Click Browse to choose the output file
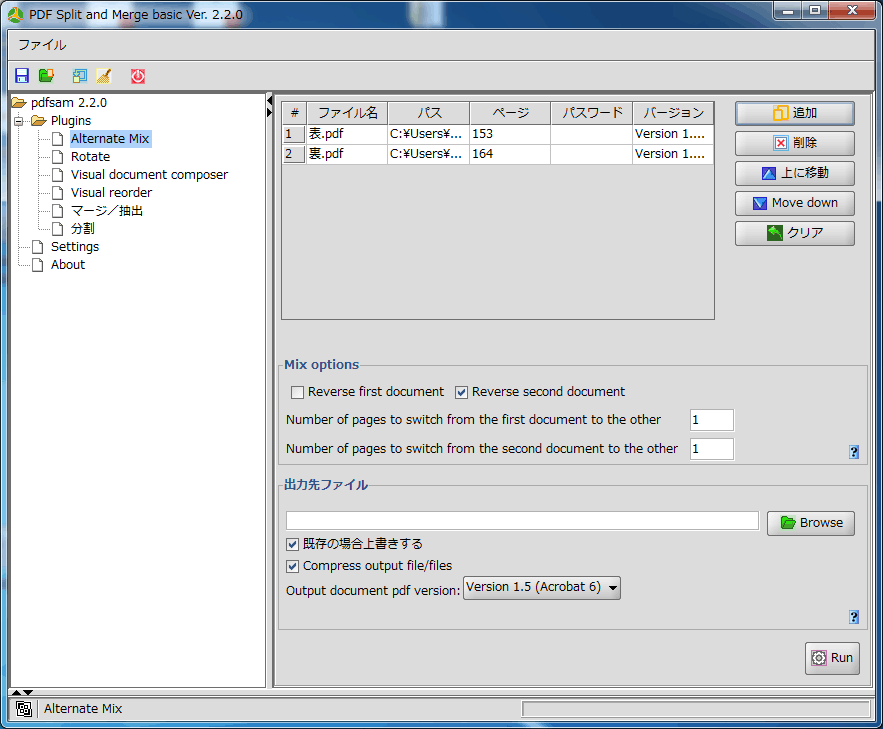Image resolution: width=883 pixels, height=729 pixels. tap(810, 523)
